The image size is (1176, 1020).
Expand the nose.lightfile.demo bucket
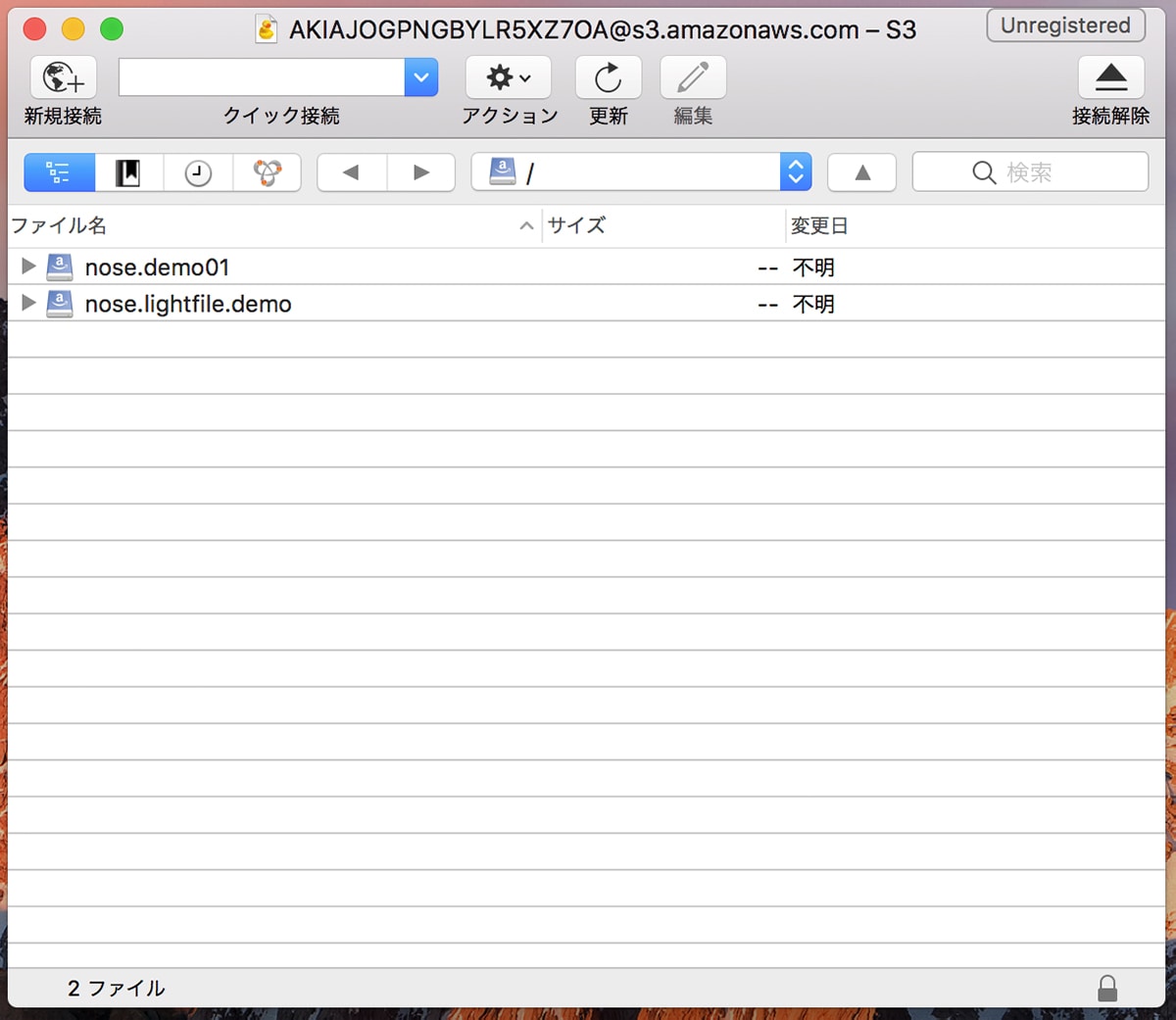(x=28, y=303)
